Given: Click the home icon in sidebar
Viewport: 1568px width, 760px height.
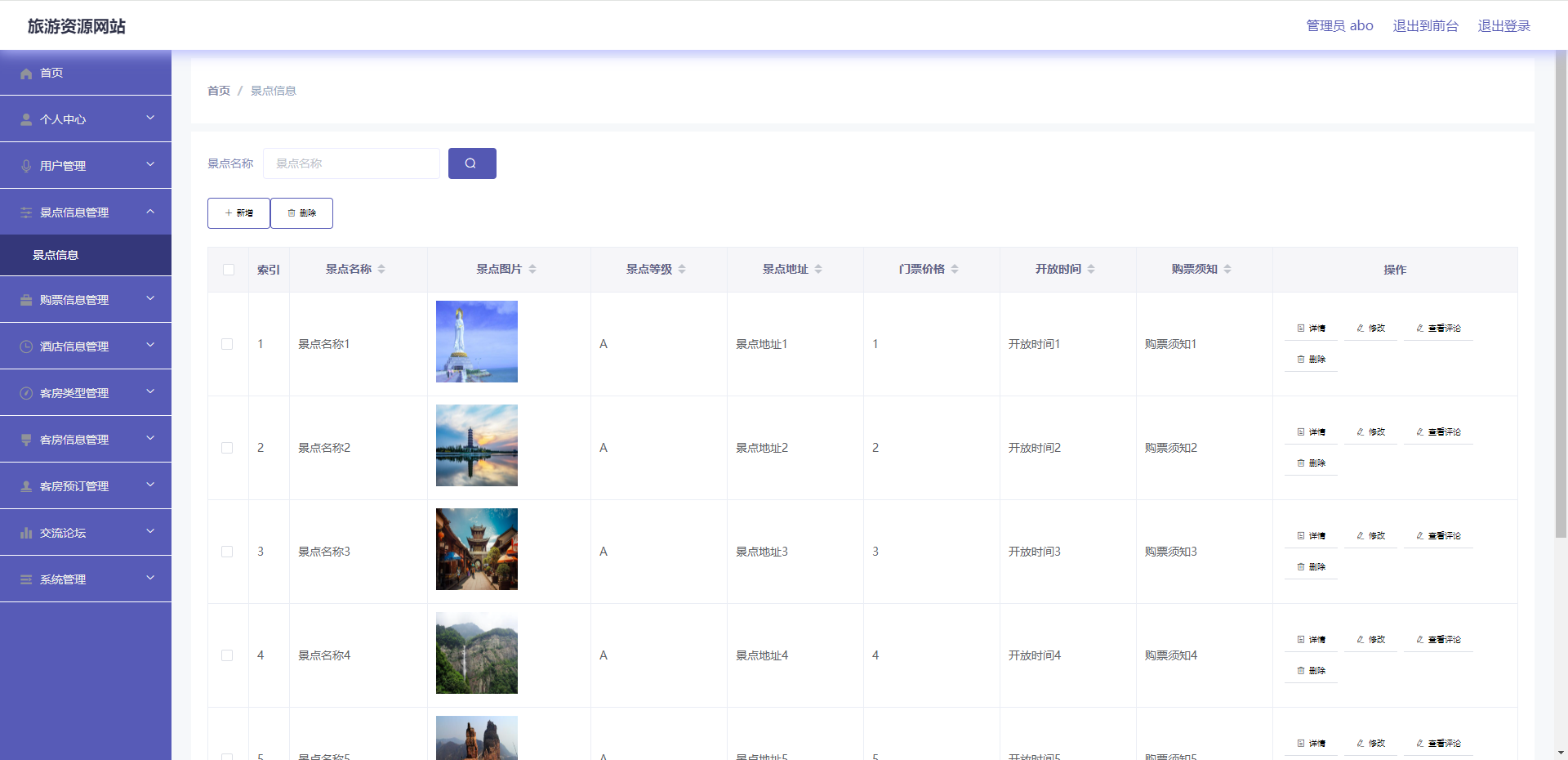Looking at the screenshot, I should click(x=26, y=74).
